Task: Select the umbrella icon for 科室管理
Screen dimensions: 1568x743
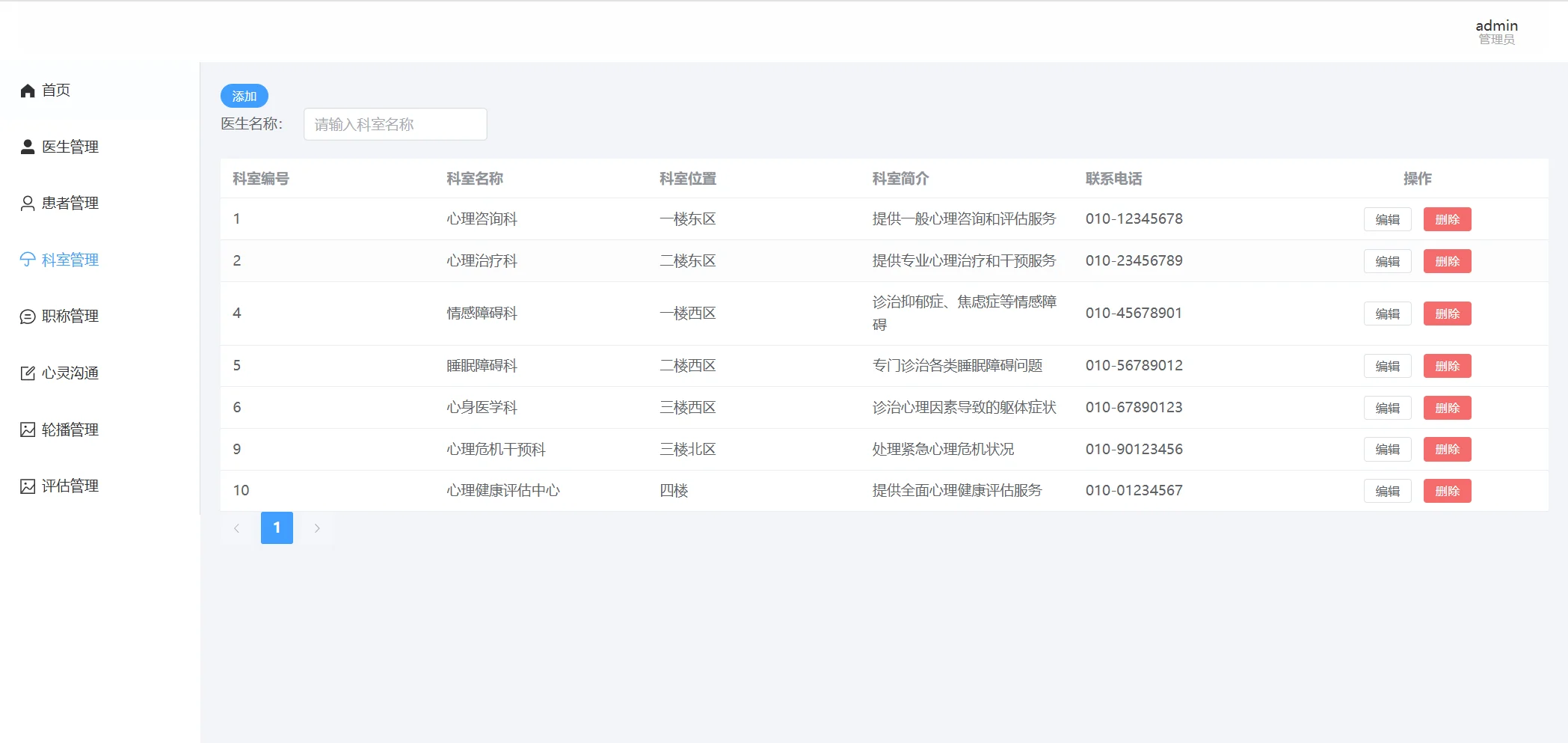Action: point(28,260)
